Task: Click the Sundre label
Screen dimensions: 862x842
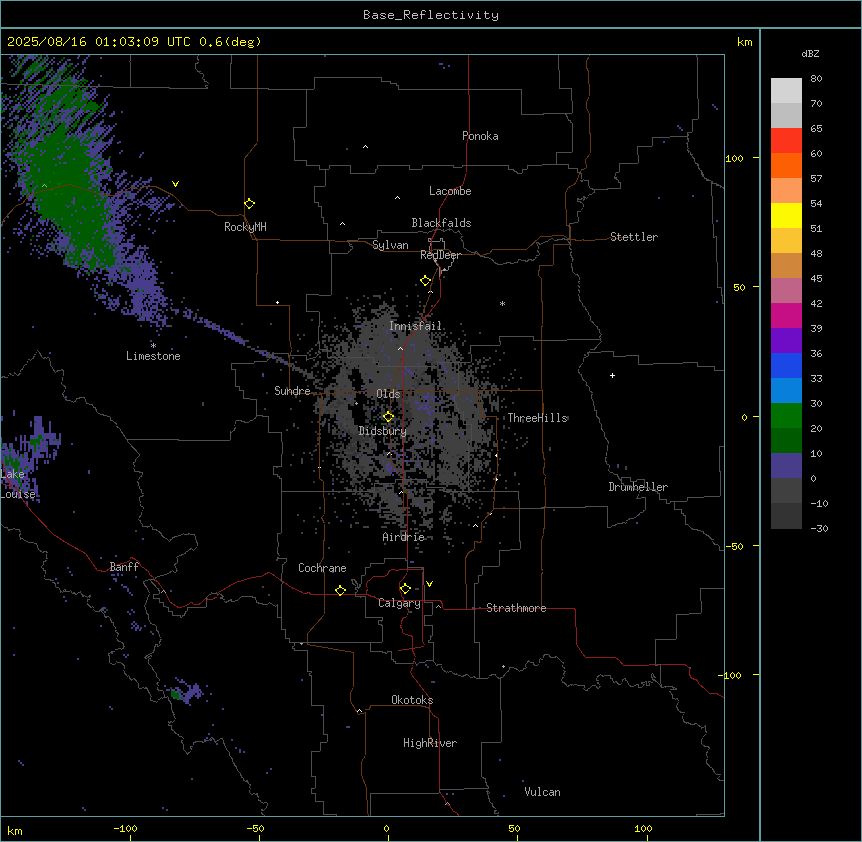Action: point(292,391)
